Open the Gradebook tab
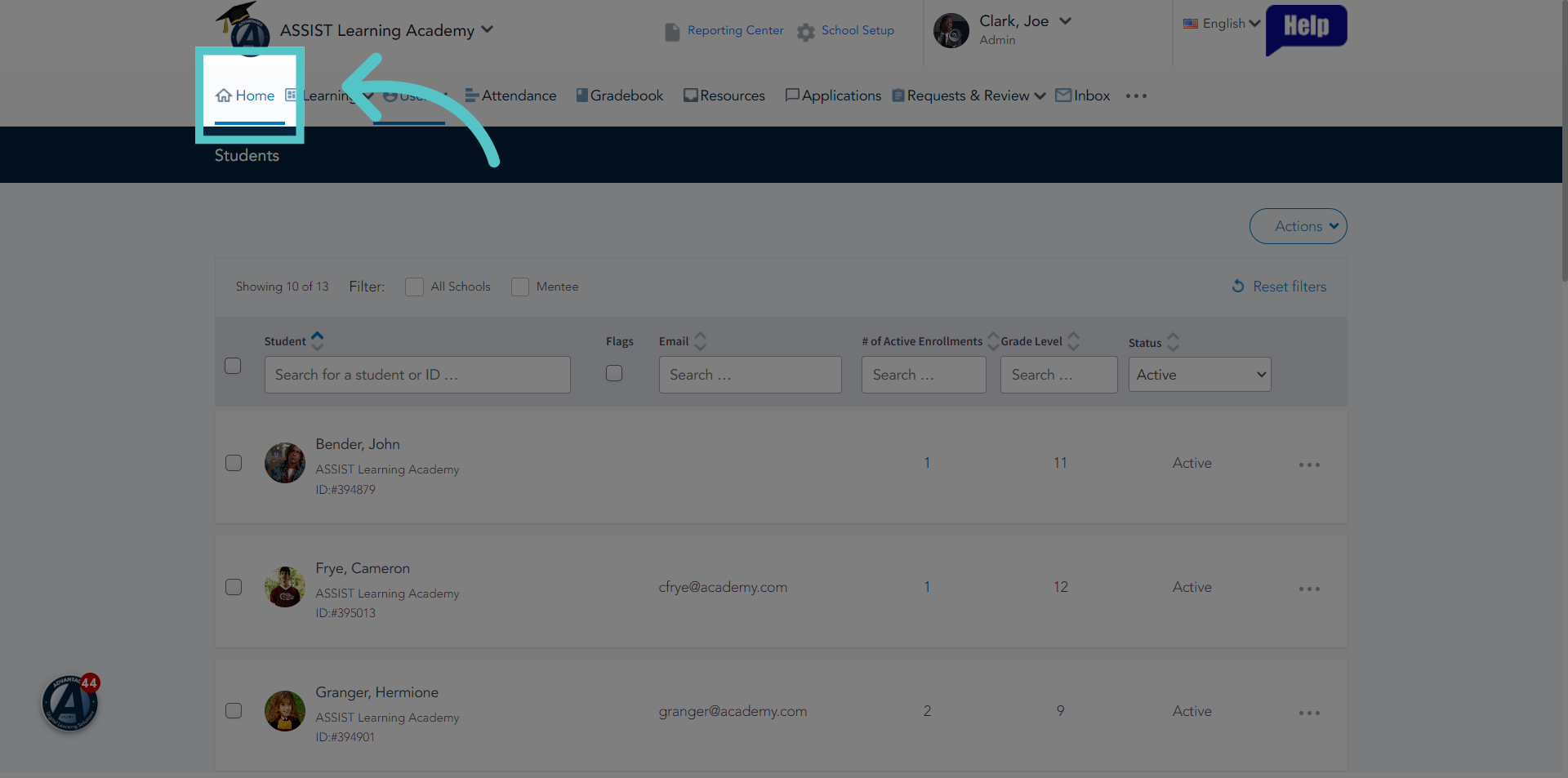Image resolution: width=1568 pixels, height=778 pixels. [x=620, y=96]
